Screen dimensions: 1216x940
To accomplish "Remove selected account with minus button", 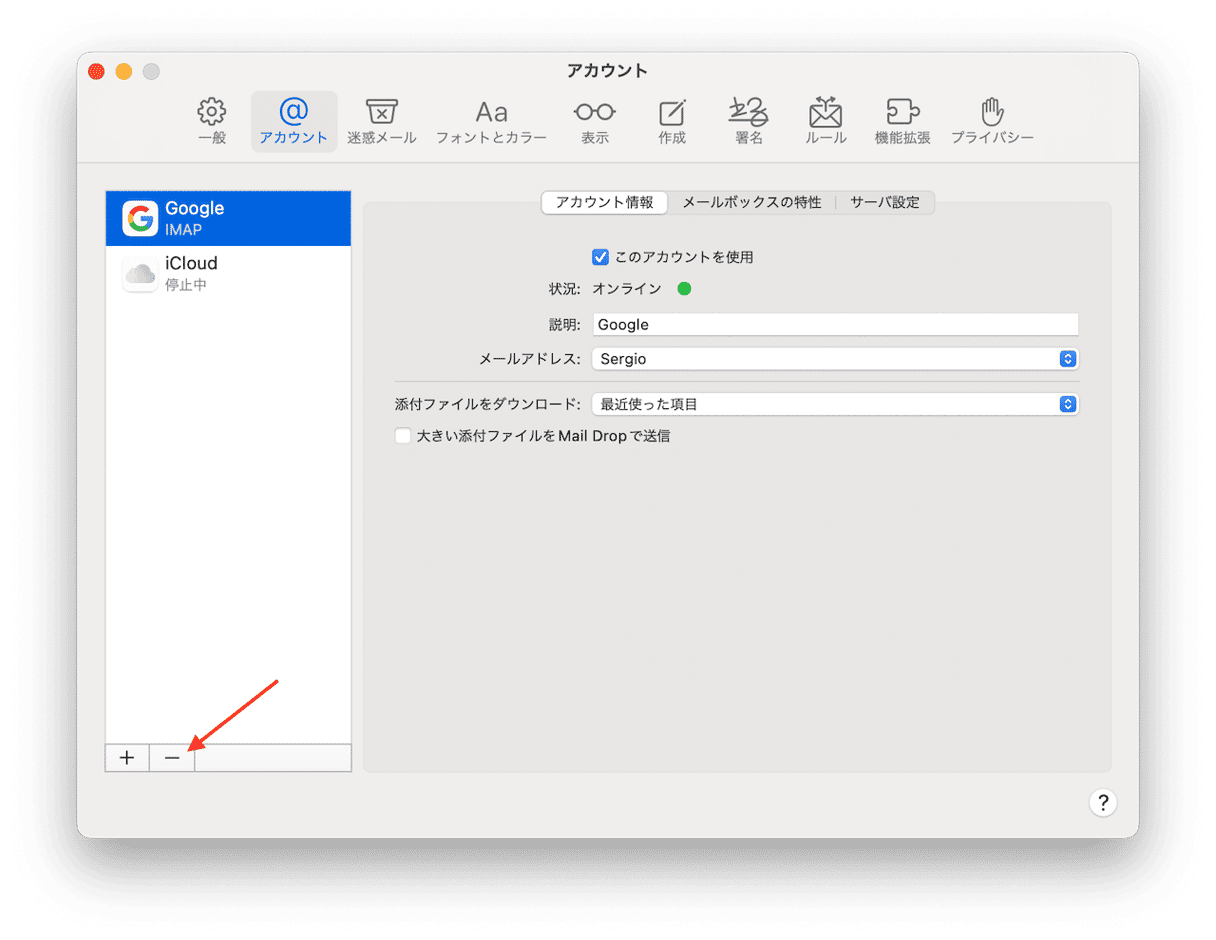I will pyautogui.click(x=172, y=758).
